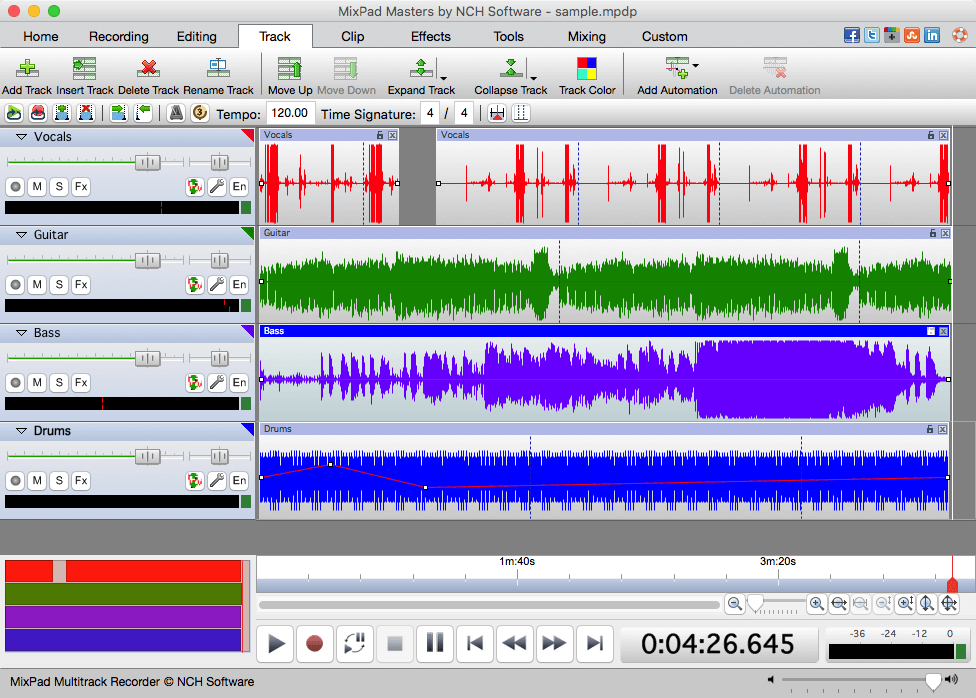The height and width of the screenshot is (698, 976).
Task: Open Fx for the Drums track
Action: (81, 480)
